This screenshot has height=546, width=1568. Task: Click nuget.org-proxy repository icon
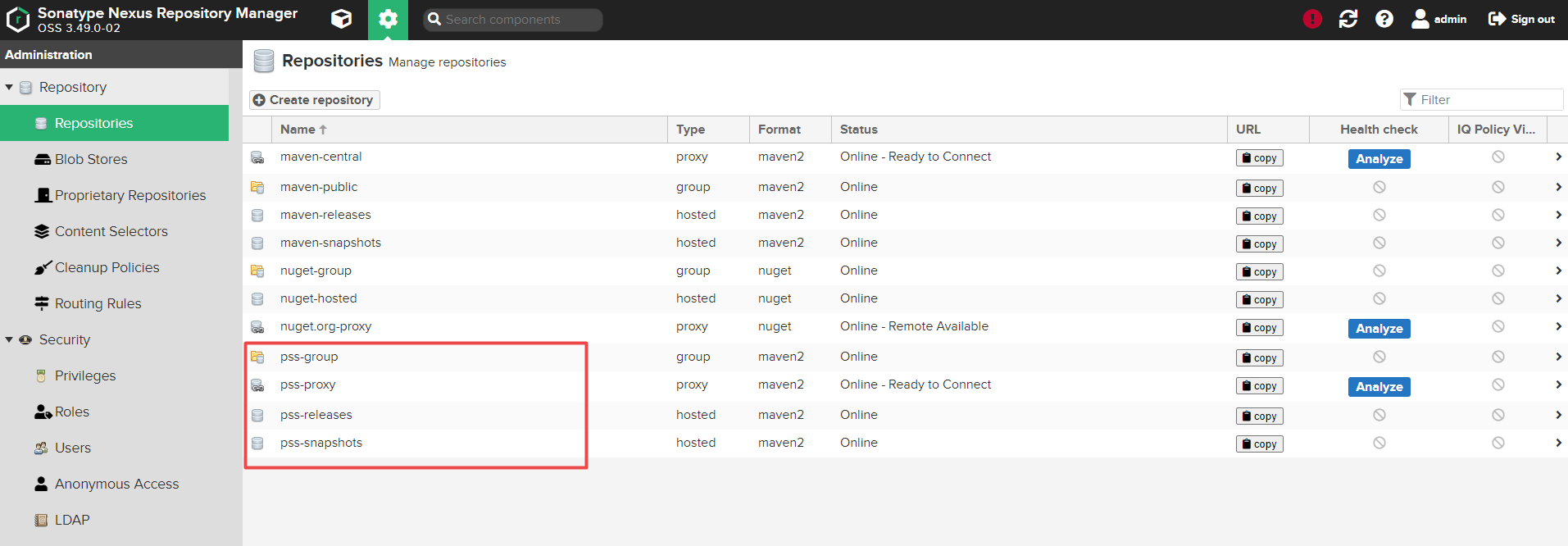click(257, 327)
